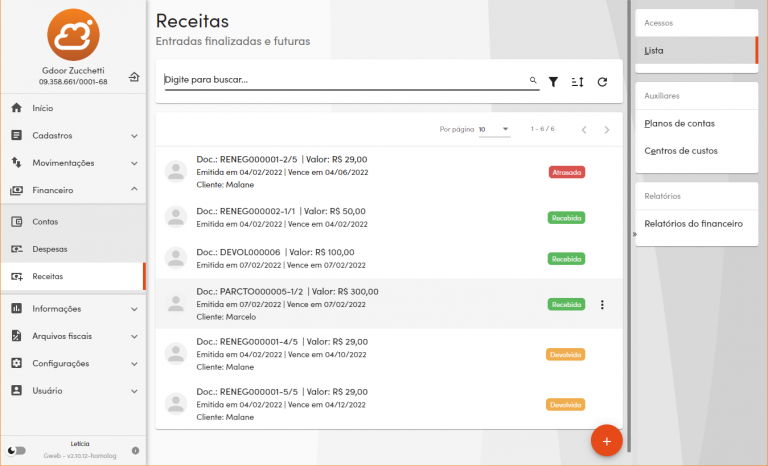768x466 pixels.
Task: Open Contas in the sidebar
Action: click(45, 221)
